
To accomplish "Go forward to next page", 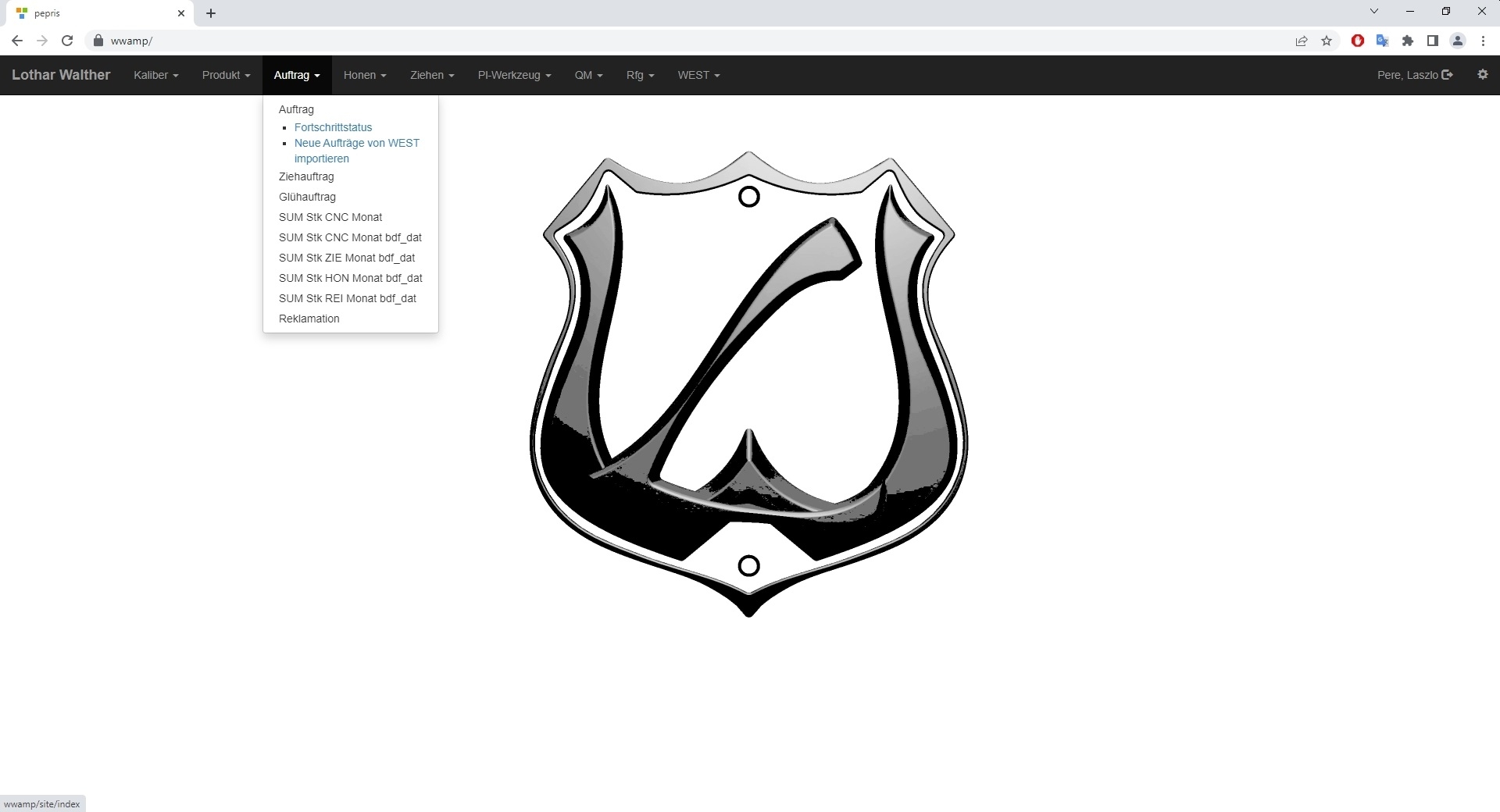I will tap(42, 41).
